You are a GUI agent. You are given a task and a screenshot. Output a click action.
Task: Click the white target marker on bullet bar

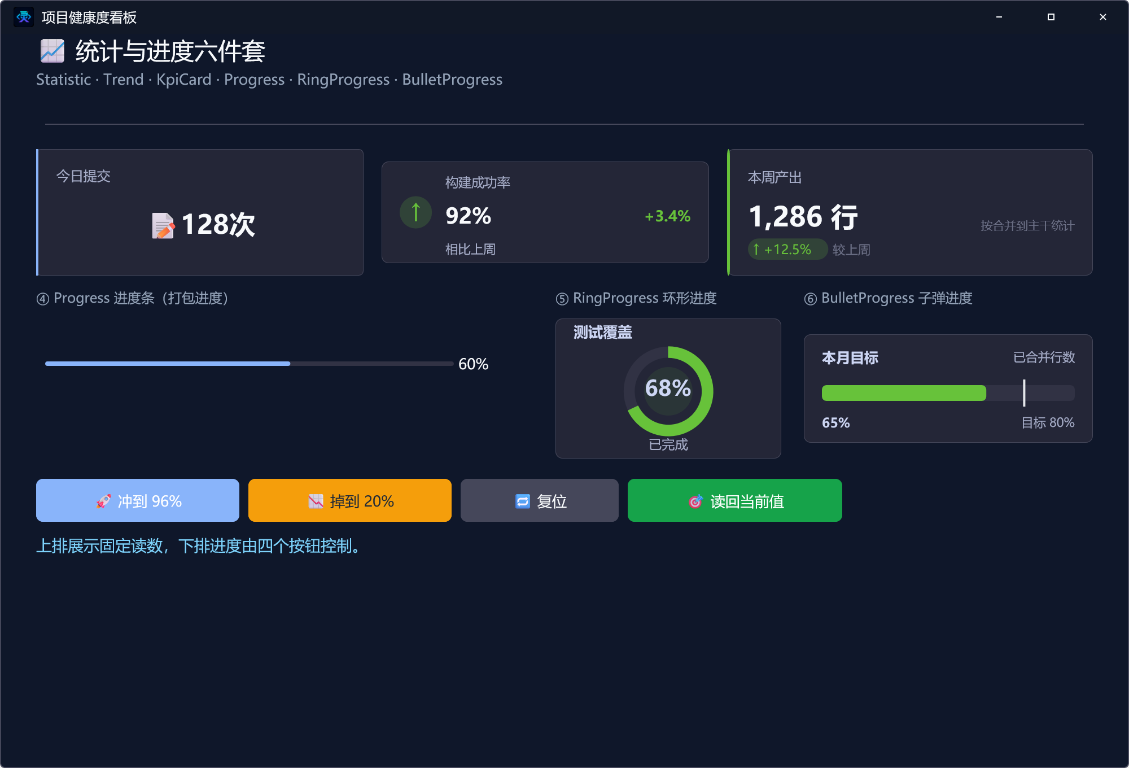point(1024,393)
